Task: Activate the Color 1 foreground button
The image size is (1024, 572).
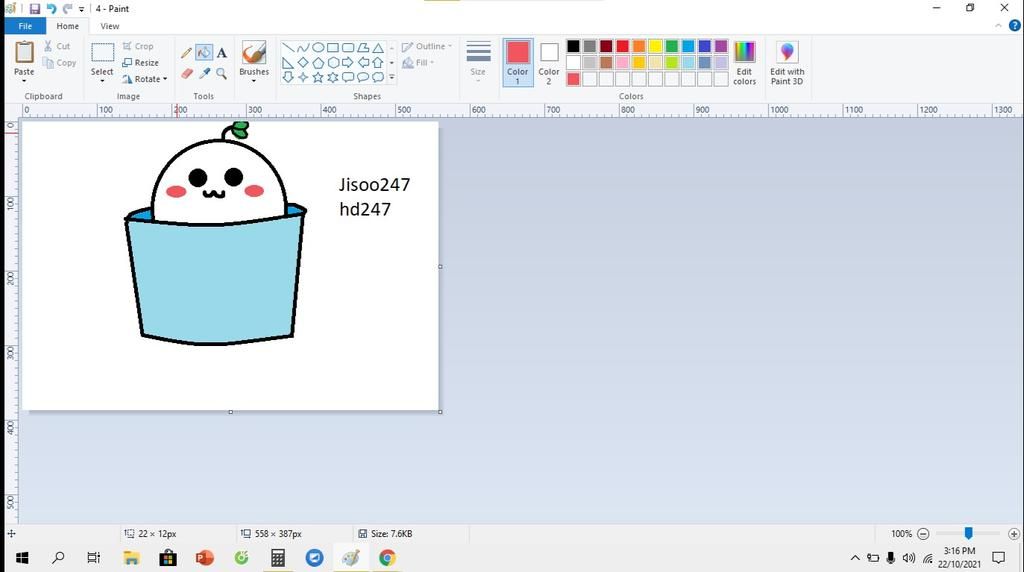Action: point(518,63)
